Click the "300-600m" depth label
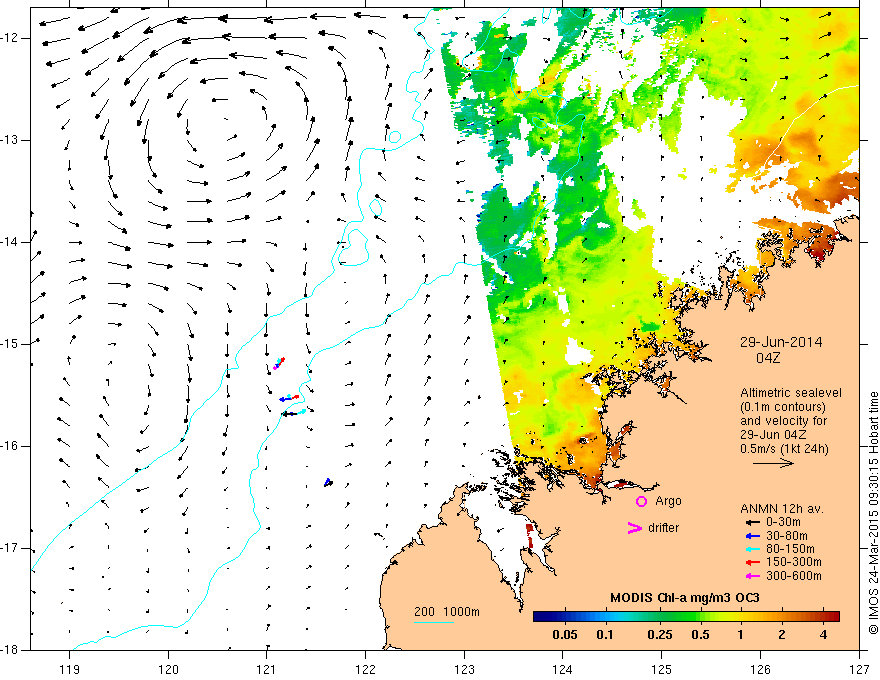The image size is (880, 680). [794, 576]
